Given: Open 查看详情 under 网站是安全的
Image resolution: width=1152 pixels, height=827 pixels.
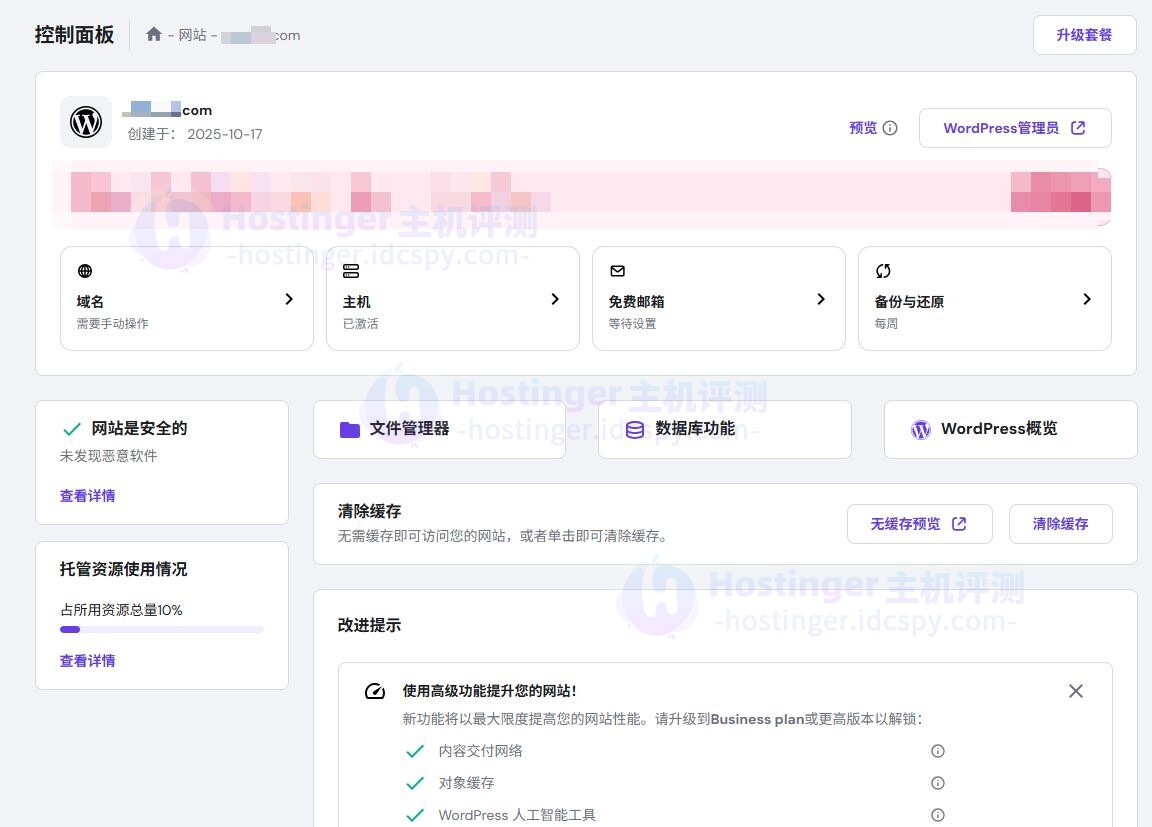Looking at the screenshot, I should pyautogui.click(x=87, y=495).
